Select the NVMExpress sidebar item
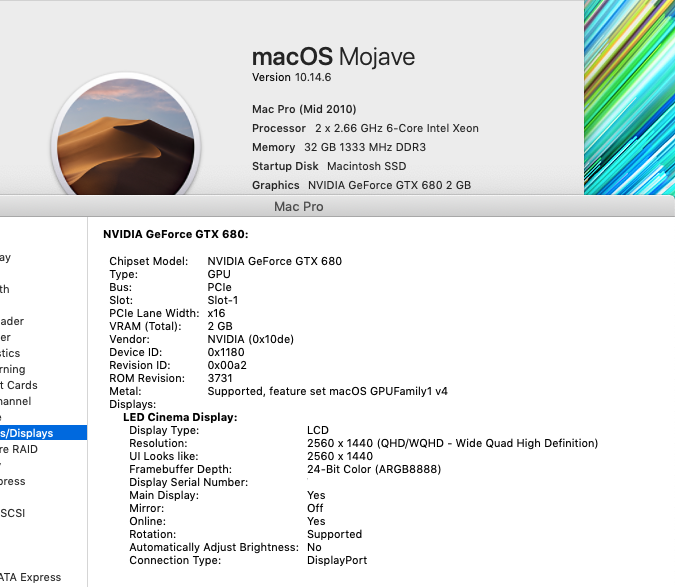The width and height of the screenshot is (675, 587). (13, 481)
